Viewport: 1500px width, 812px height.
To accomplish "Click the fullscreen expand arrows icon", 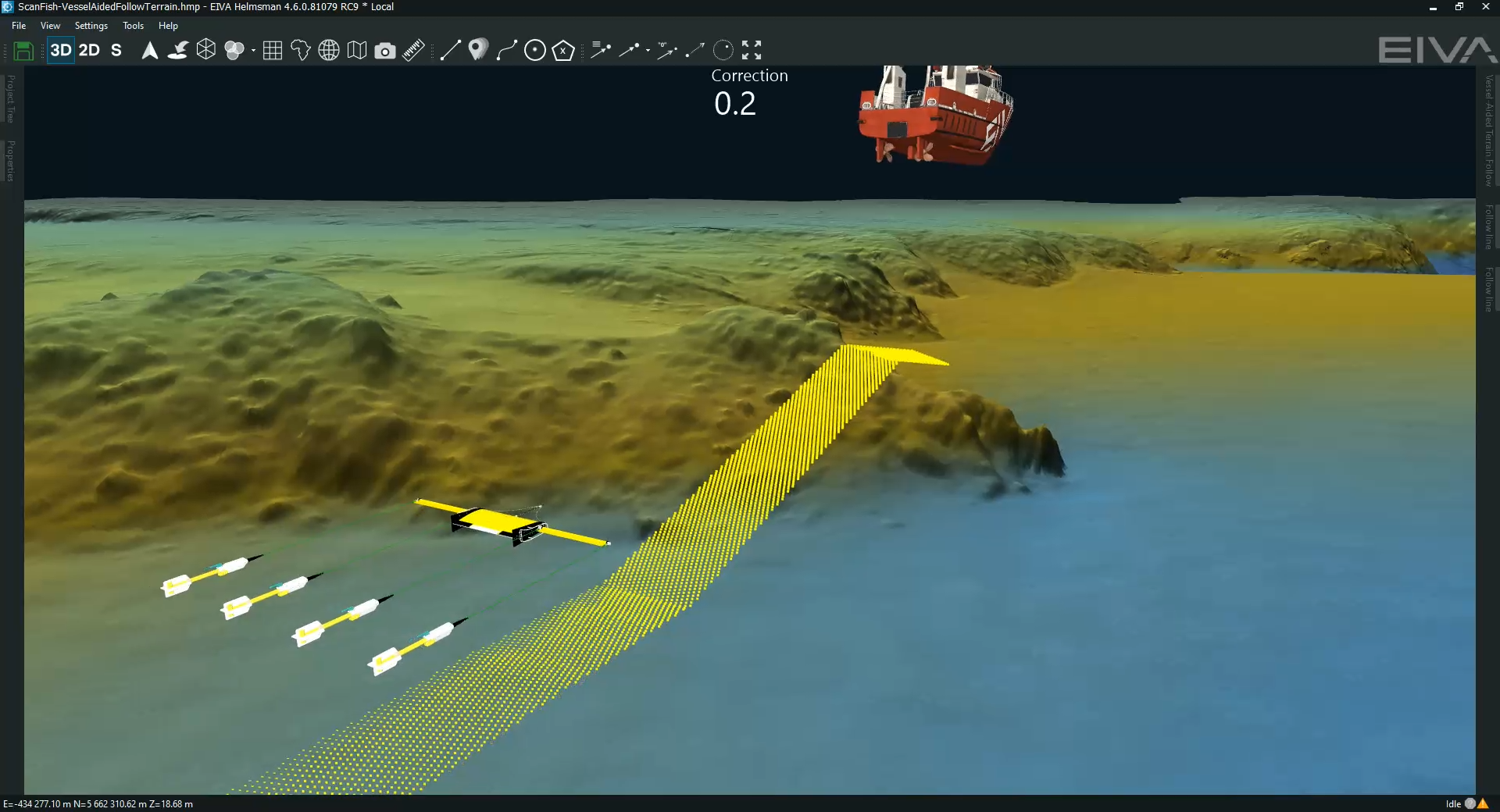I will (x=752, y=51).
